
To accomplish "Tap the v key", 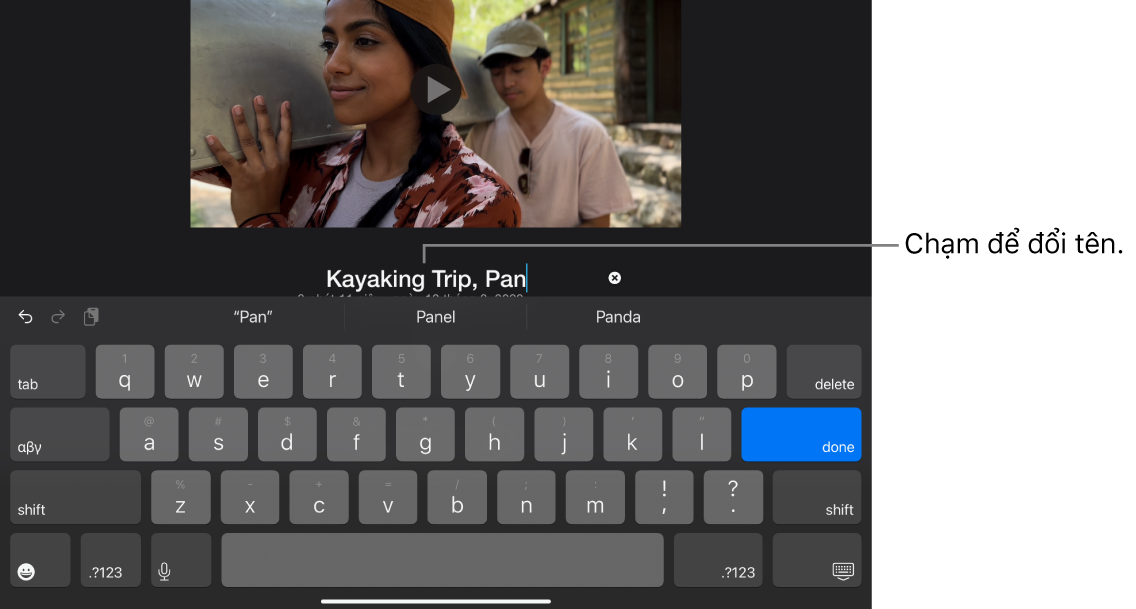I will (x=388, y=497).
